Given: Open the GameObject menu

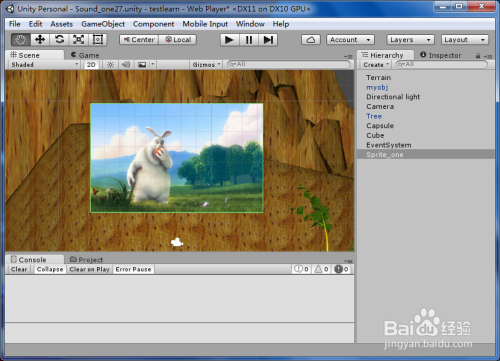Looking at the screenshot, I should (x=103, y=24).
